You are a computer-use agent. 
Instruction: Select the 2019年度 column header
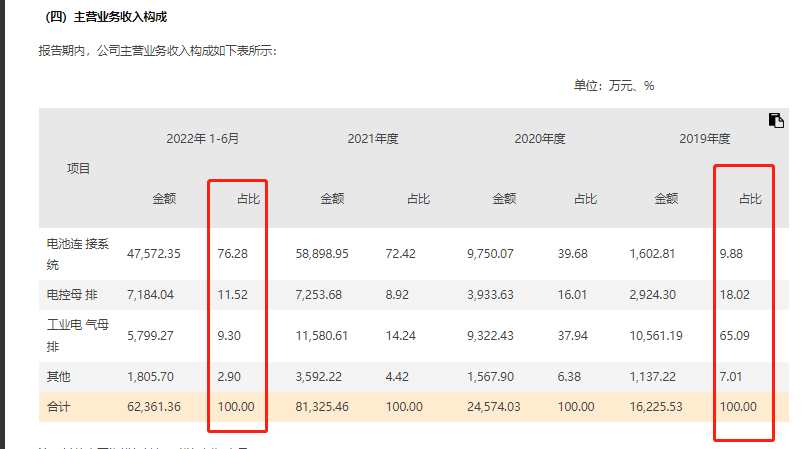705,139
